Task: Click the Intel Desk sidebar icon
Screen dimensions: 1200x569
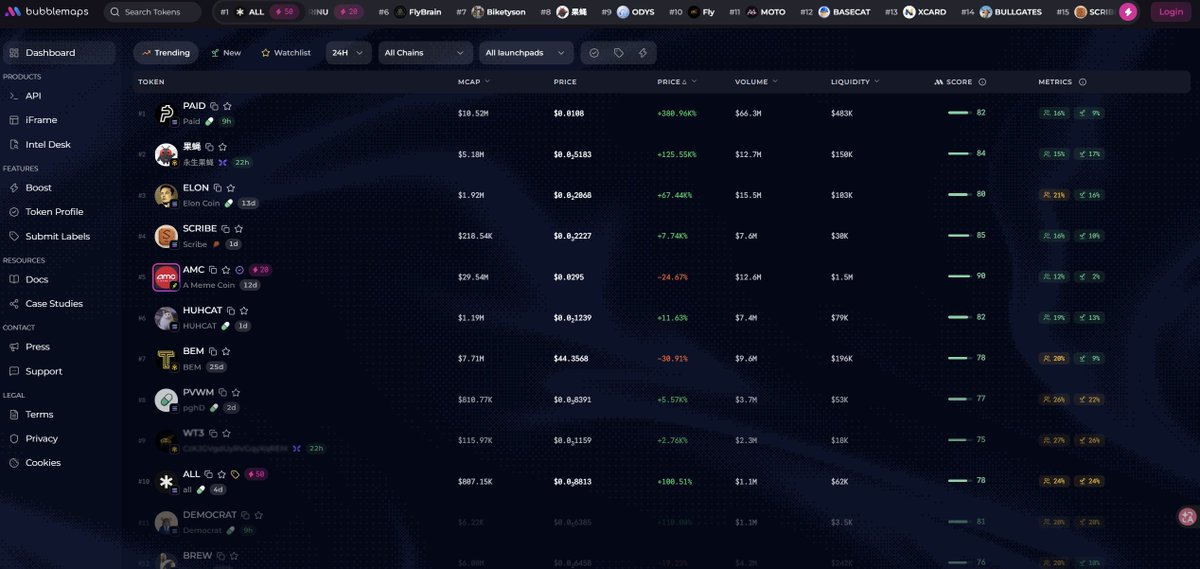Action: click(x=14, y=144)
